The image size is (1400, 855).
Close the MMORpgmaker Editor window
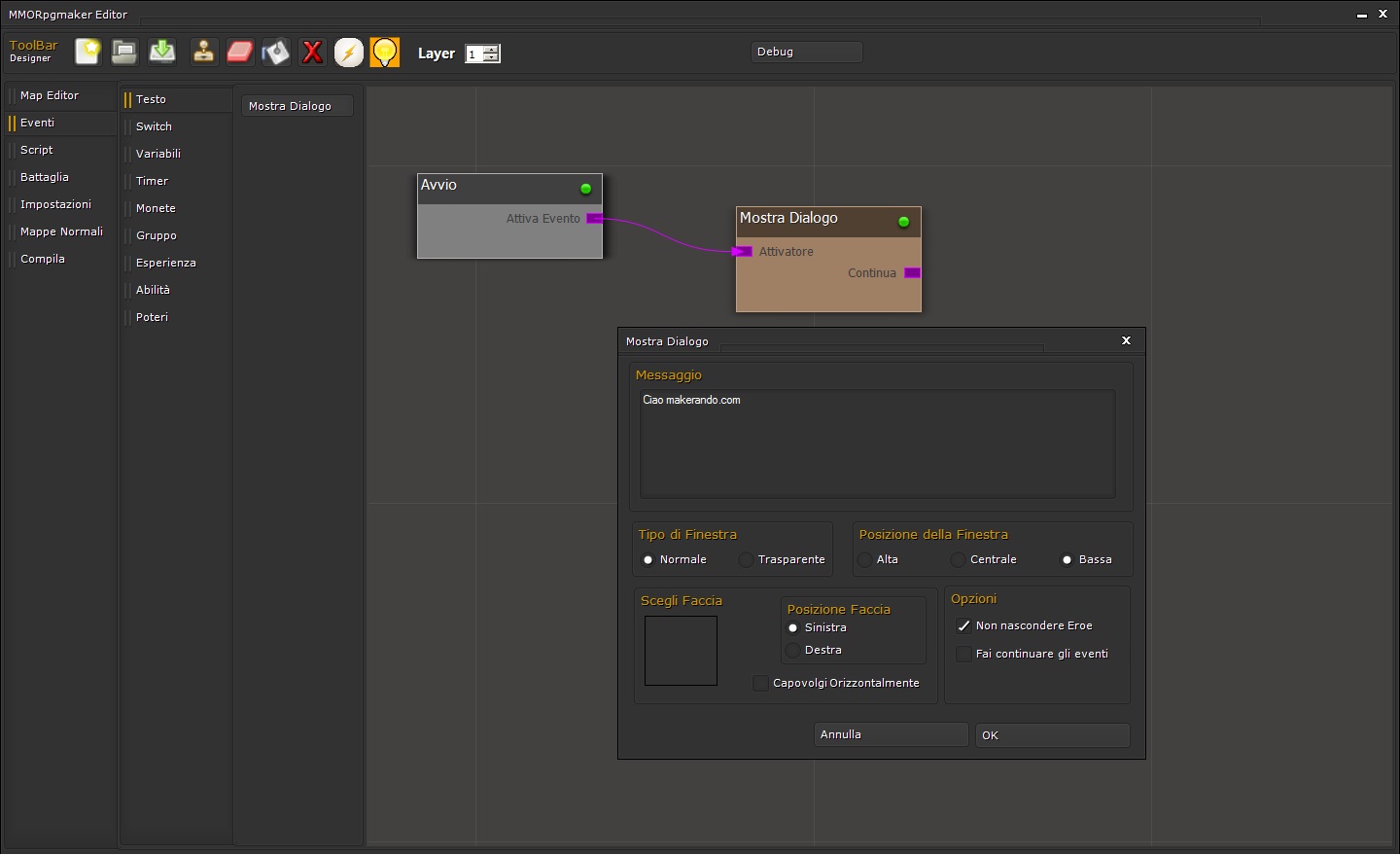click(1382, 15)
